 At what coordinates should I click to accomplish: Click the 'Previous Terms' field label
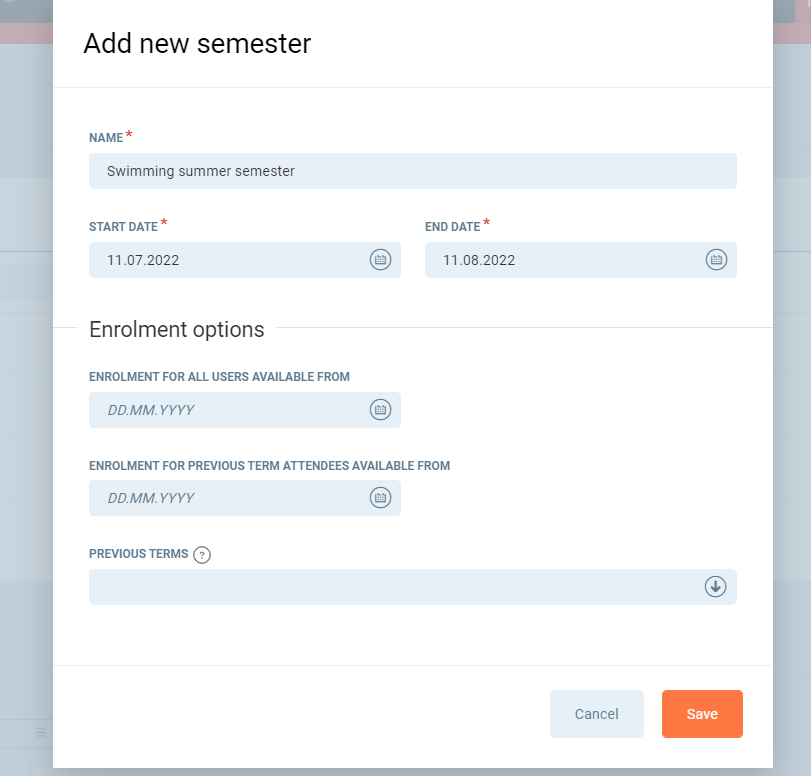[x=138, y=554]
